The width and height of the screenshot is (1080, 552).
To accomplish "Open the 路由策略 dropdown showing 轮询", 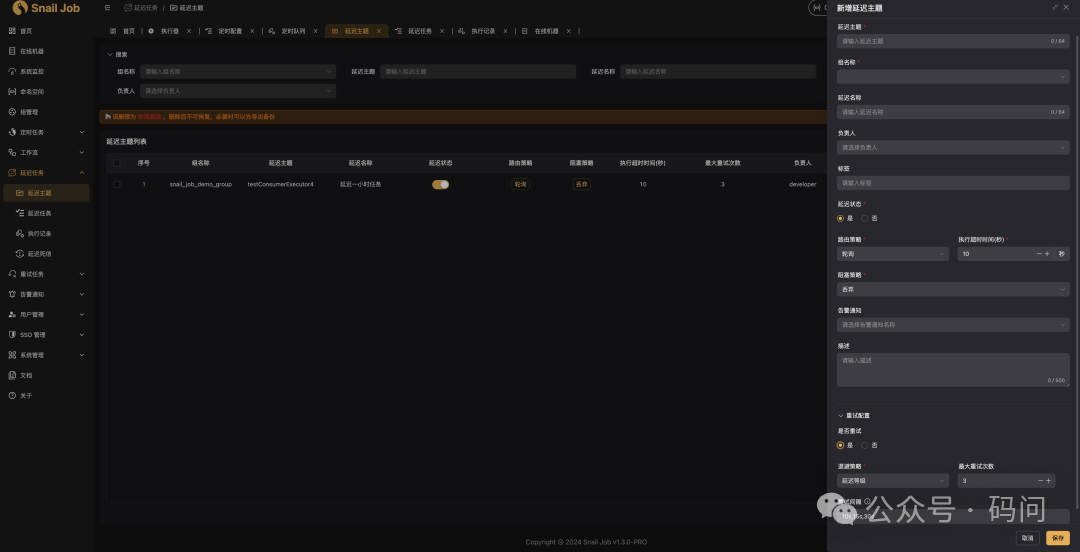I will coord(893,254).
